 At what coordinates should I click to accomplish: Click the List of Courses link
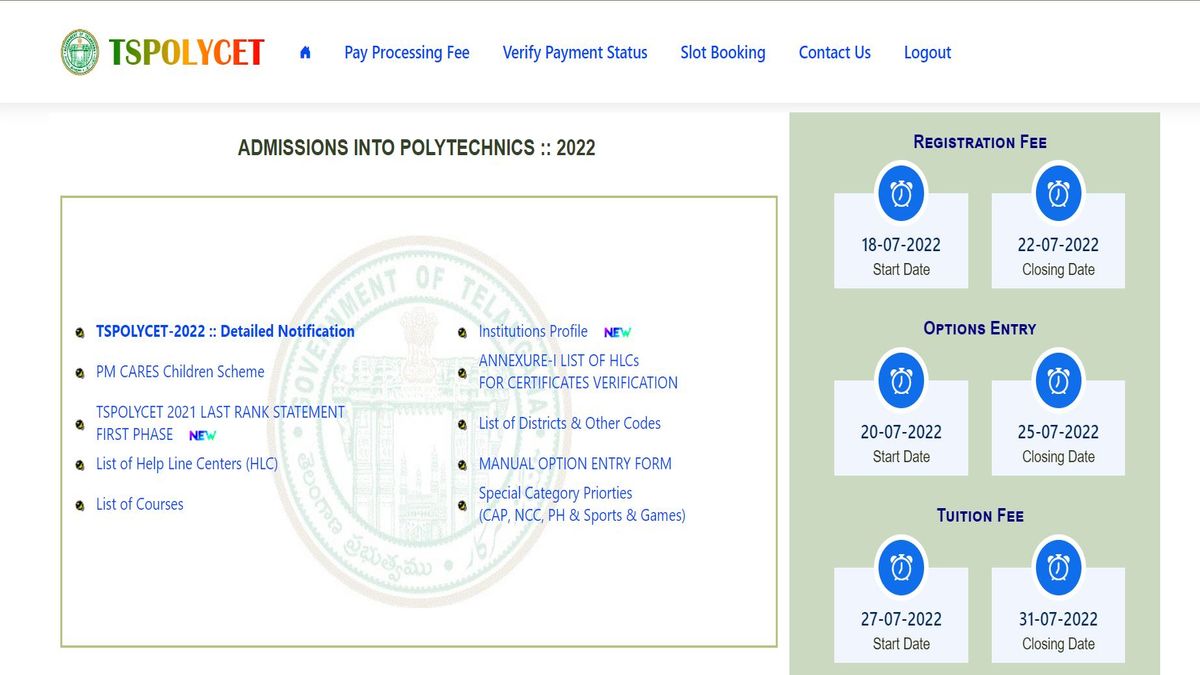[139, 504]
